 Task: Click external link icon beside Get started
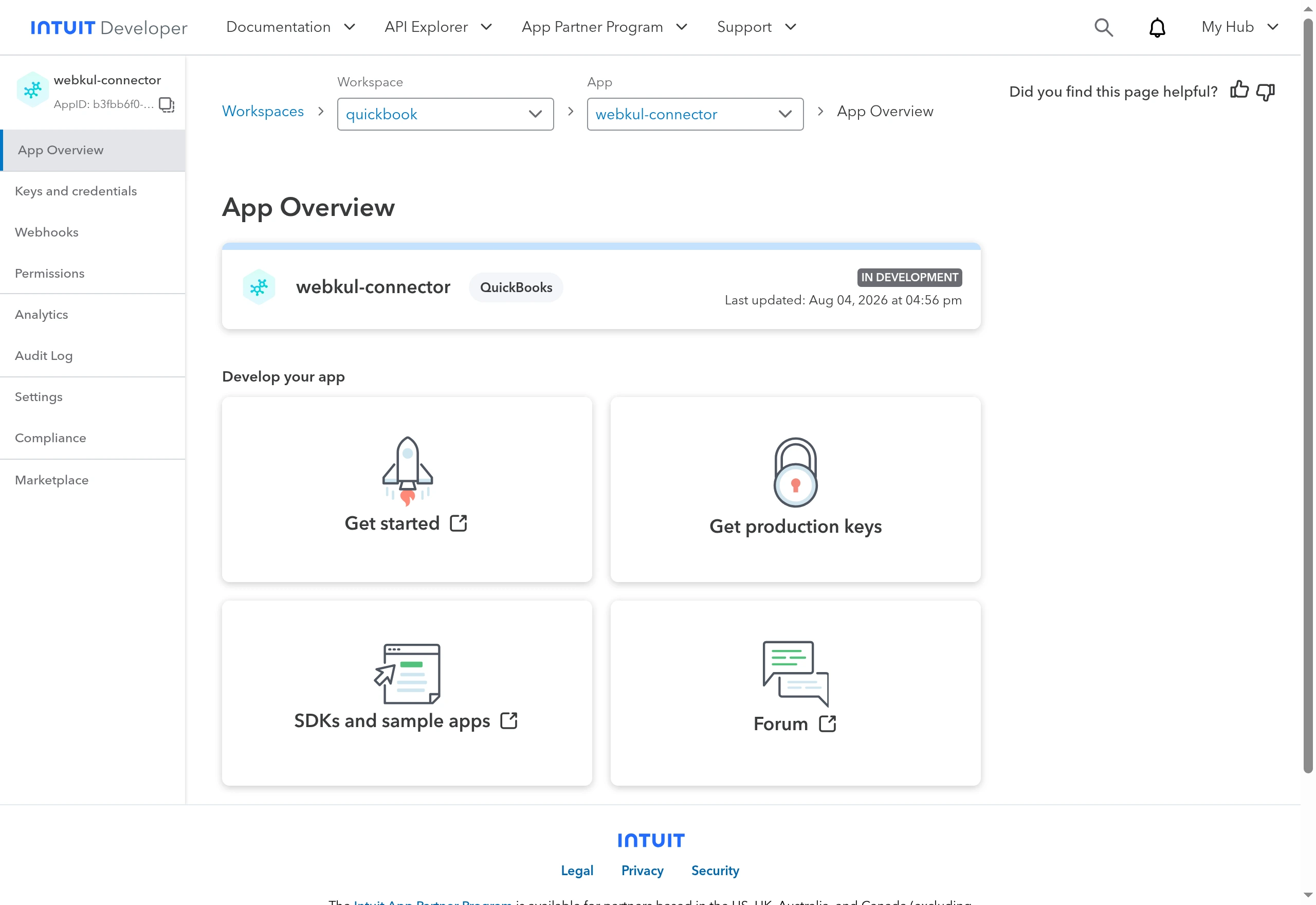click(459, 523)
